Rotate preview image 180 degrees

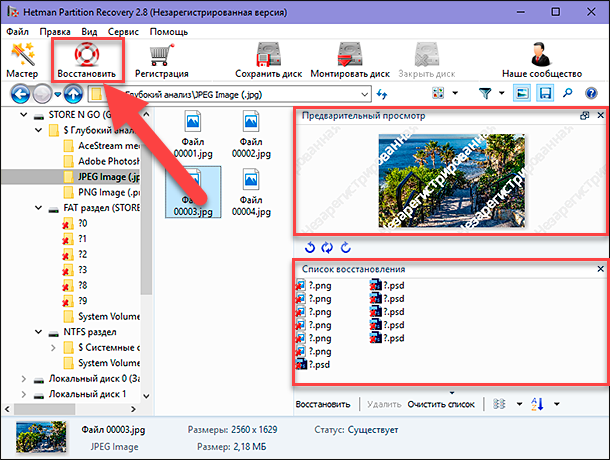click(x=327, y=248)
